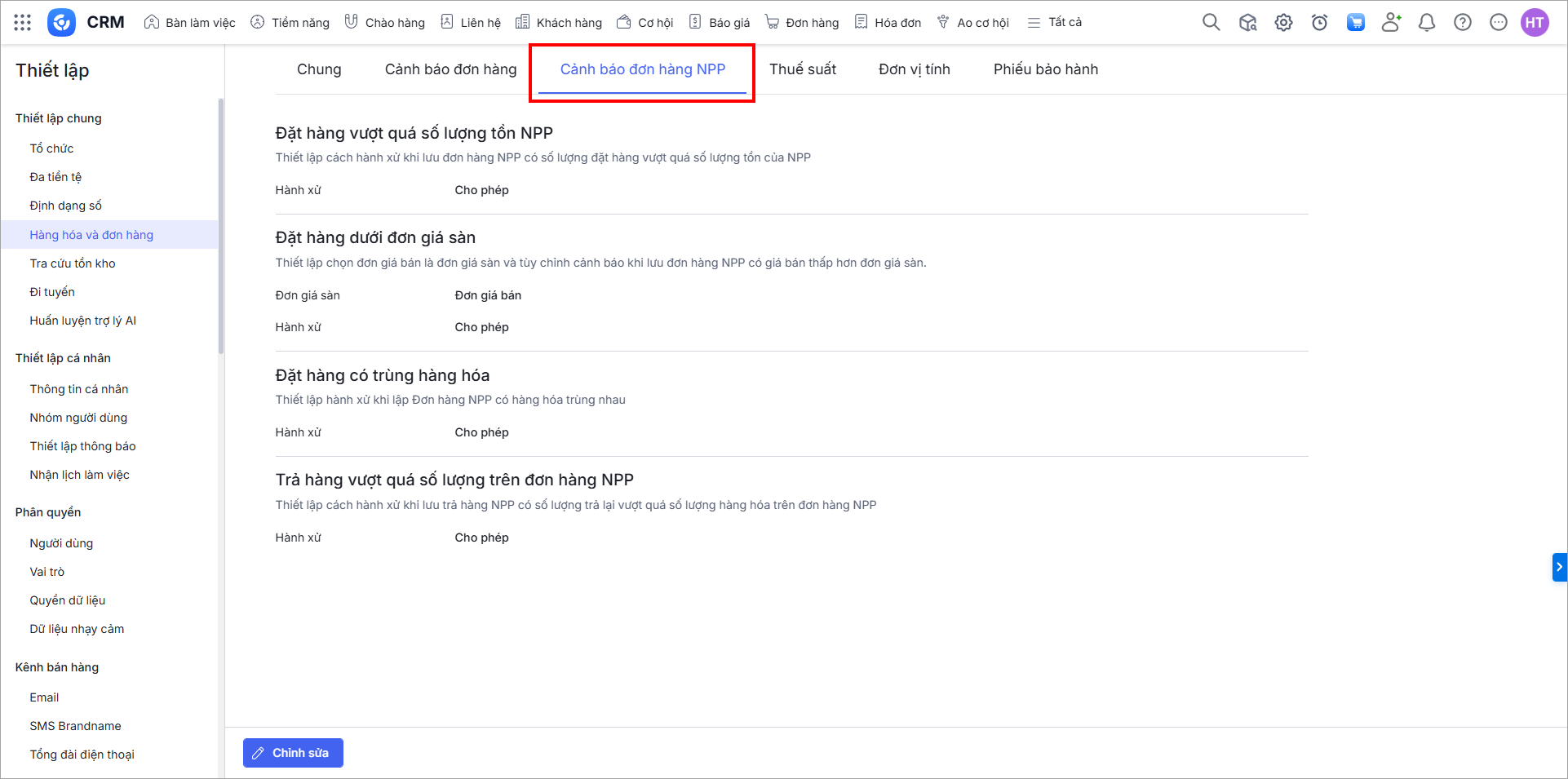The image size is (1568, 779).
Task: Click the search magnifier icon
Action: [x=1211, y=23]
